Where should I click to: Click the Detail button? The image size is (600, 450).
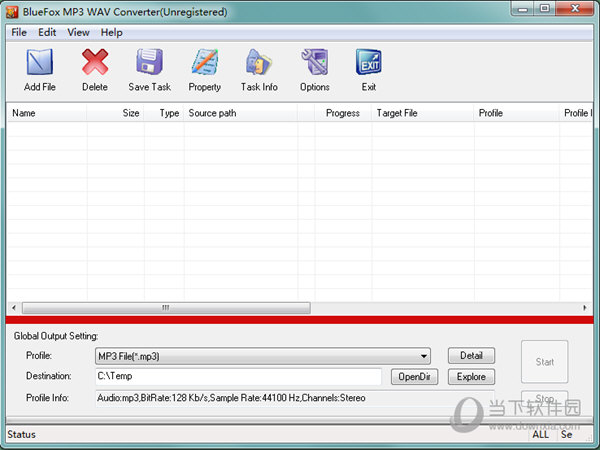click(471, 355)
